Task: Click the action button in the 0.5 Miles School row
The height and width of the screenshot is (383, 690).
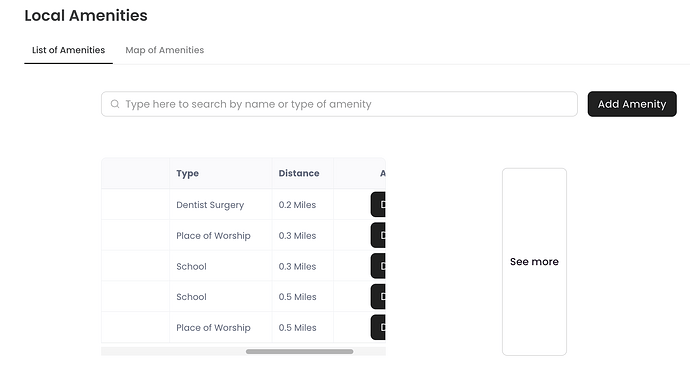Action: click(x=378, y=296)
